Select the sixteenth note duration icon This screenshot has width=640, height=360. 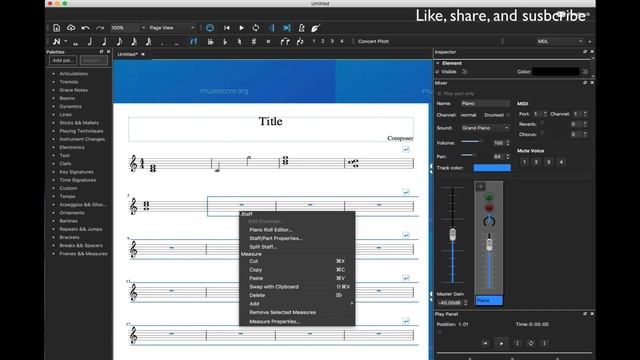coord(134,41)
